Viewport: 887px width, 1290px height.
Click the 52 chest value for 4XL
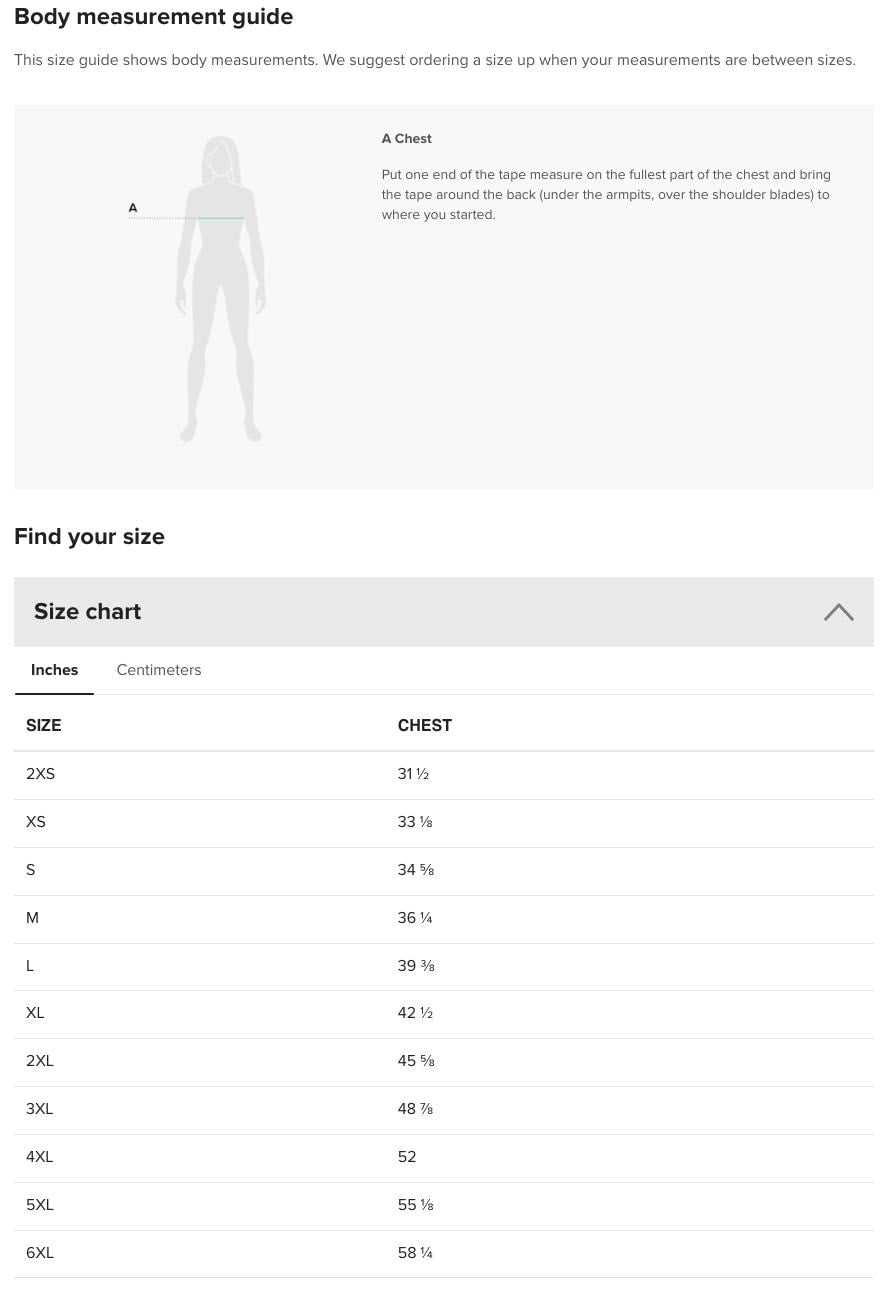(407, 1157)
